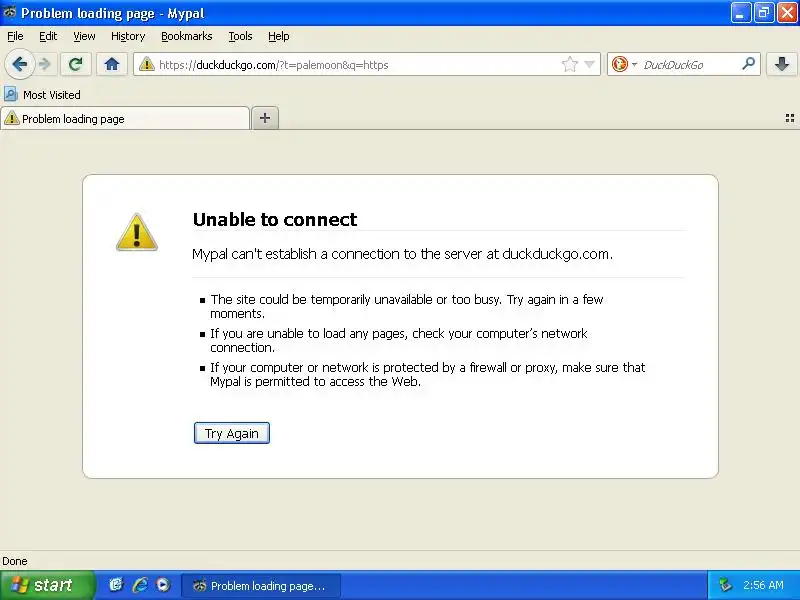
Task: Click the 2:56 AM taskbar clock
Action: tap(763, 585)
